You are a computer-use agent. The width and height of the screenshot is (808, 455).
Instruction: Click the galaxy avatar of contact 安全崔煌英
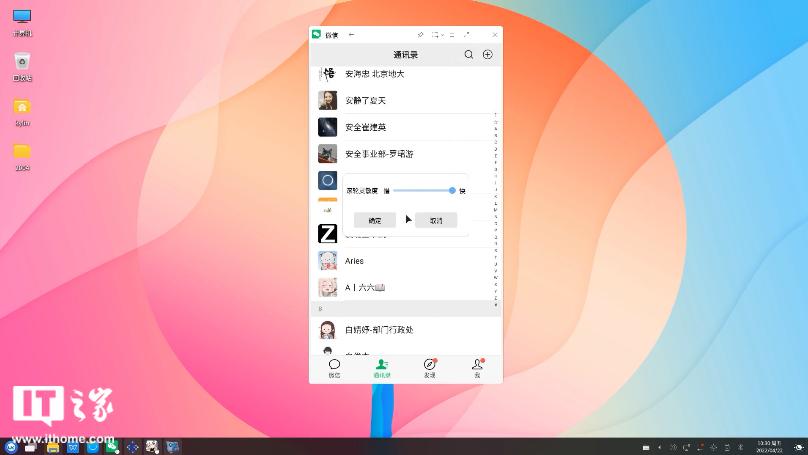[x=327, y=127]
